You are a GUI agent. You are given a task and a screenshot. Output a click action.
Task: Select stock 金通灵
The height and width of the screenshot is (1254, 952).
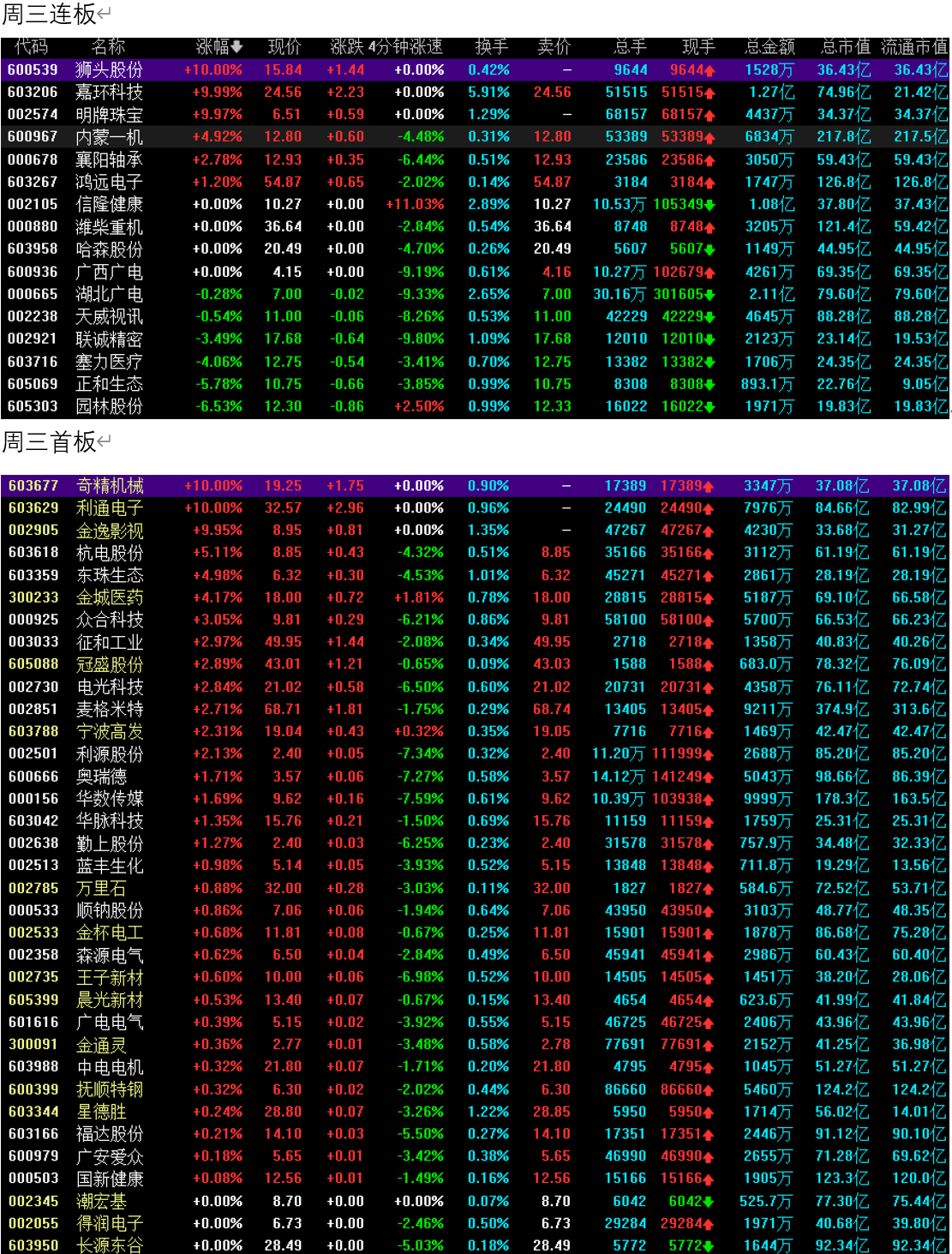pos(101,1045)
